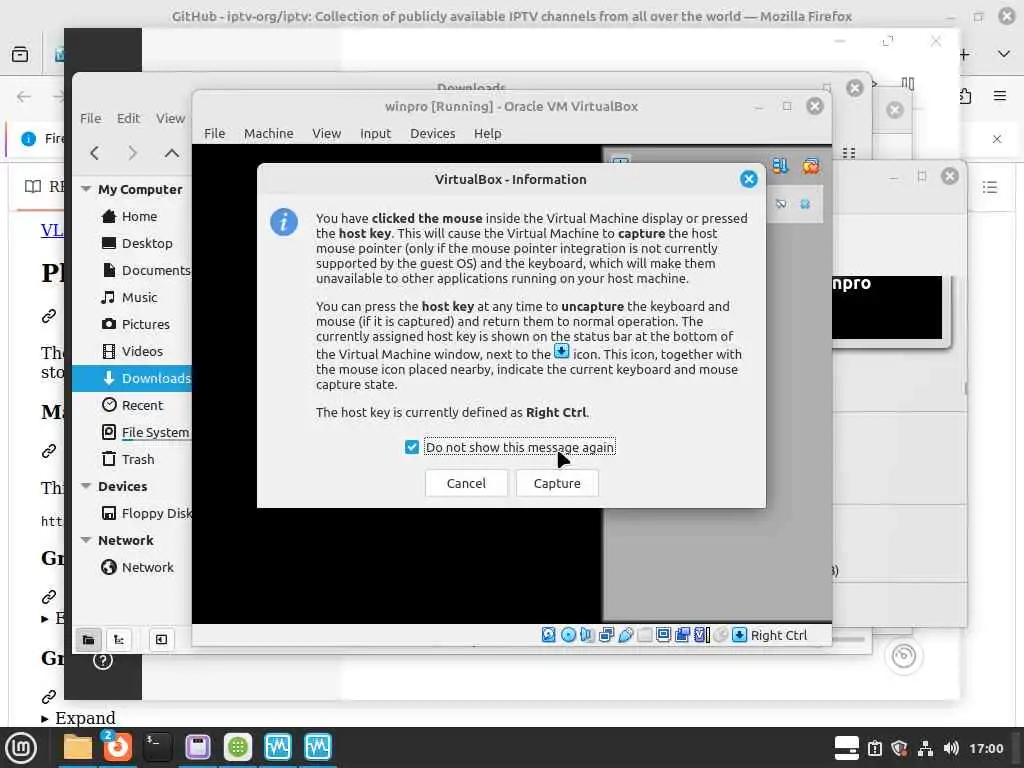This screenshot has width=1024, height=768.
Task: Select Recent in the sidebar
Action: (x=132, y=405)
